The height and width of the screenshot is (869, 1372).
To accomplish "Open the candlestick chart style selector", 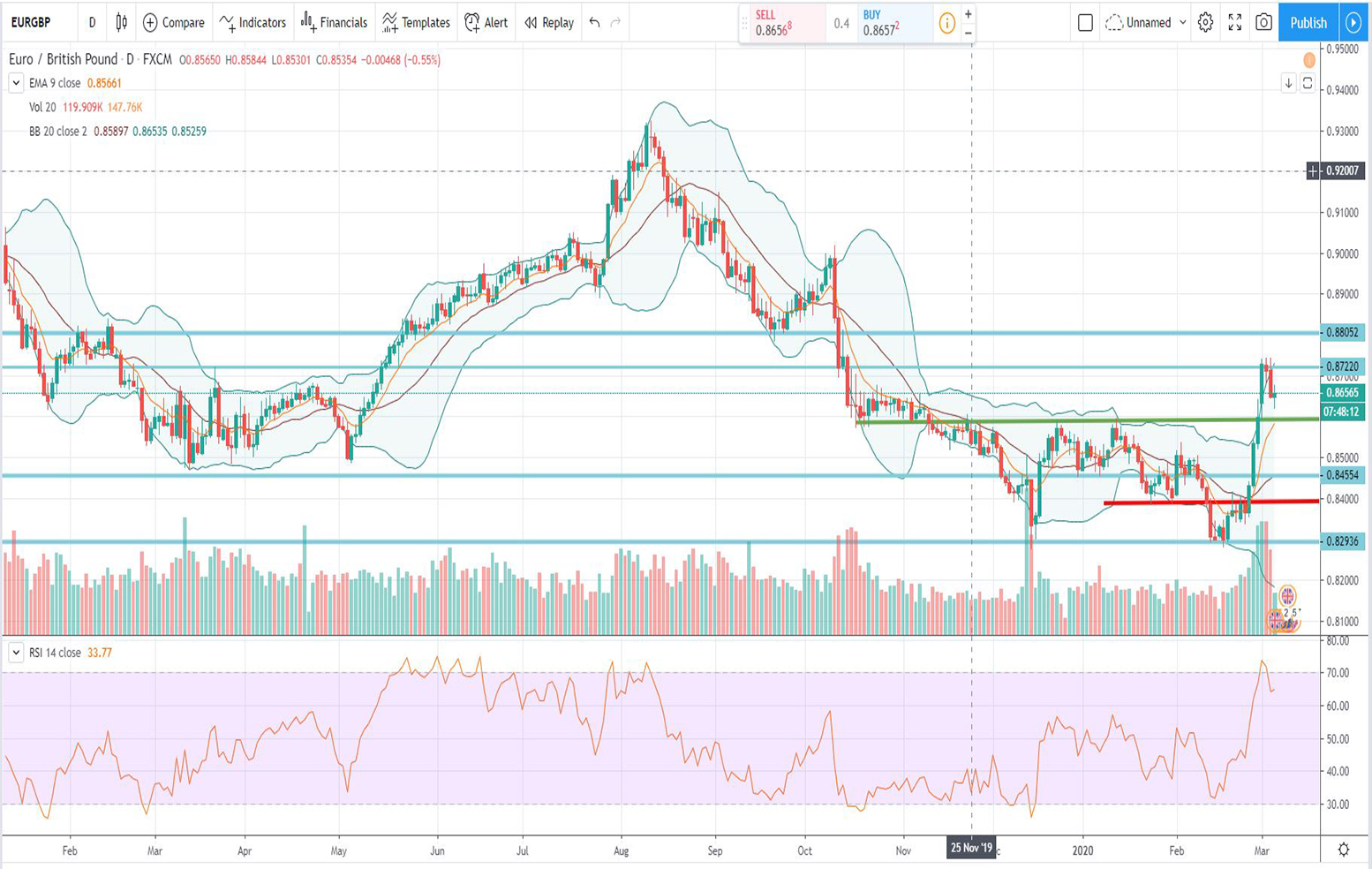I will click(122, 22).
